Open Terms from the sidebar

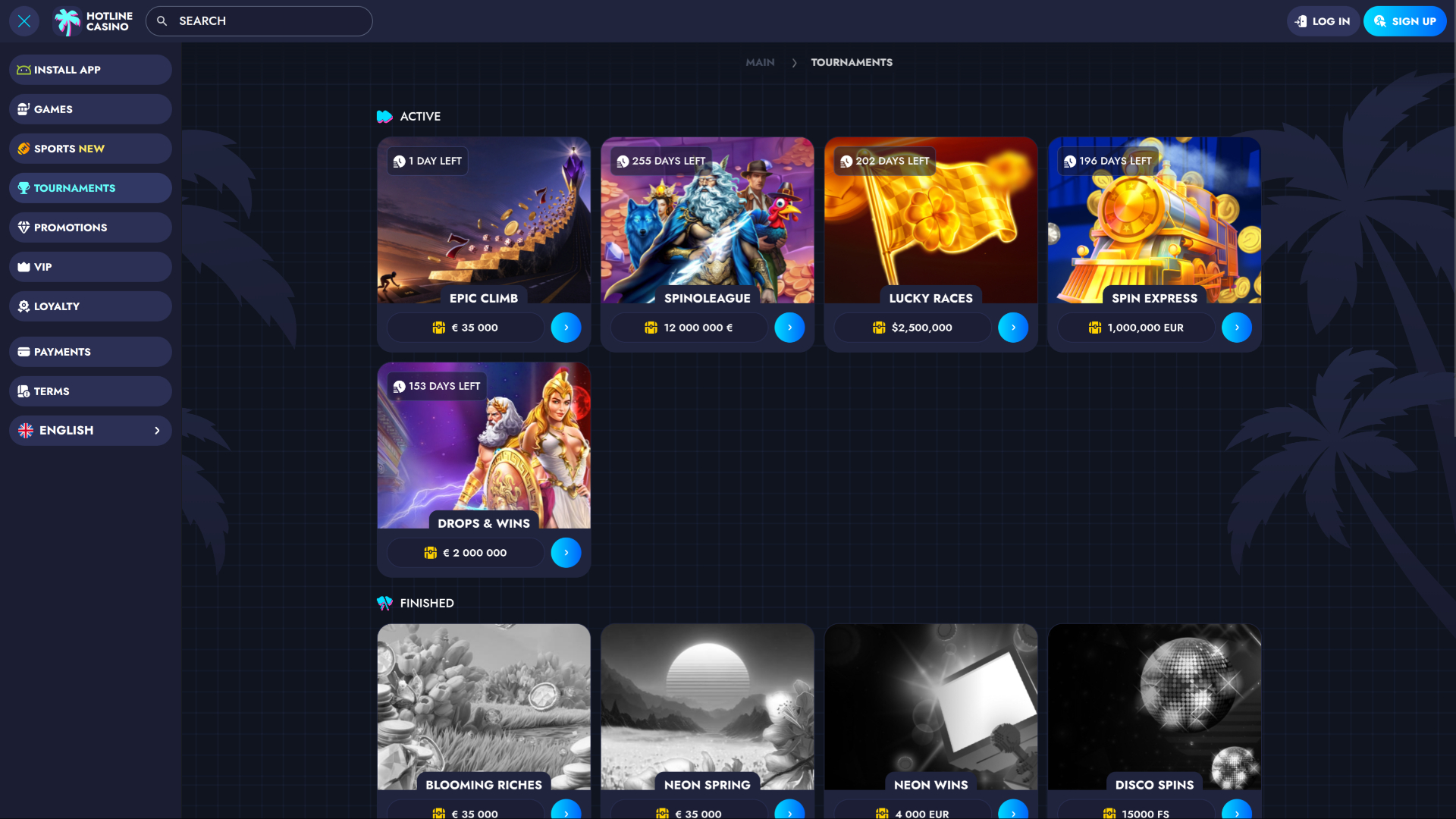[90, 391]
